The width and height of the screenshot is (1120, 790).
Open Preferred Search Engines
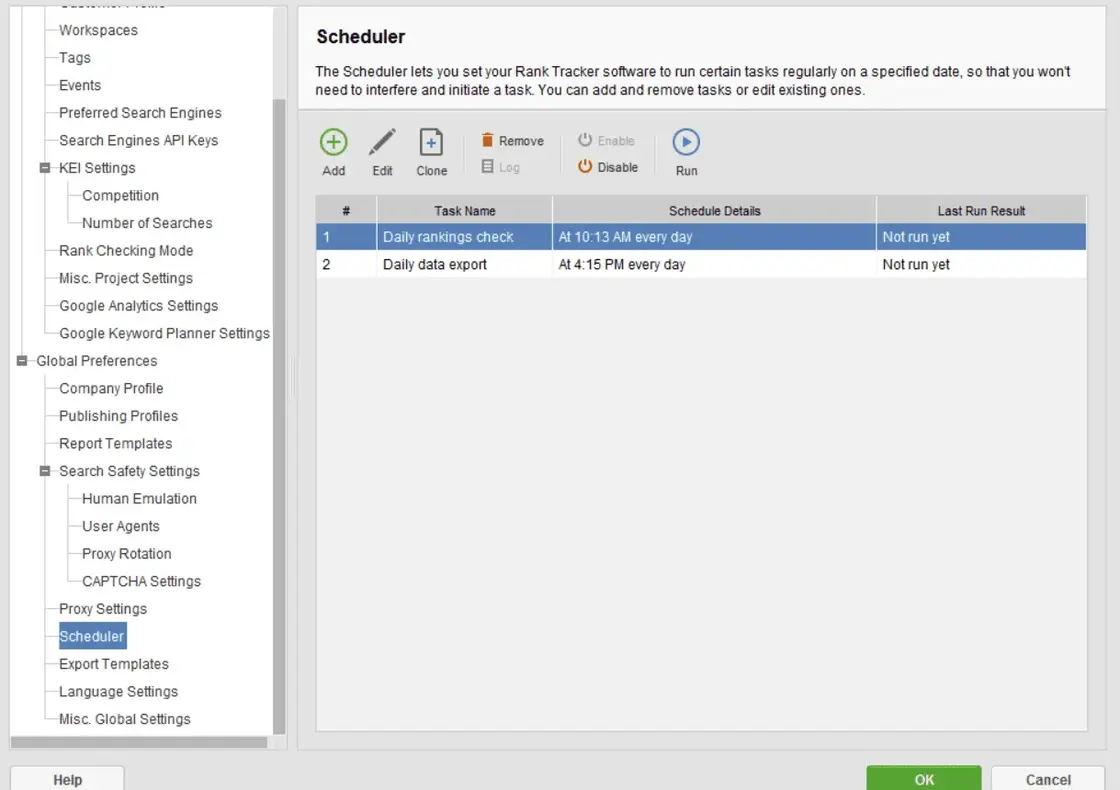[140, 113]
